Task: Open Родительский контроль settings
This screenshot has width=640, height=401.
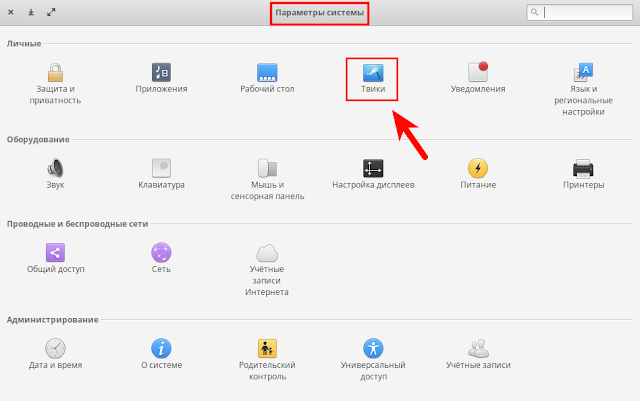Action: click(x=267, y=360)
